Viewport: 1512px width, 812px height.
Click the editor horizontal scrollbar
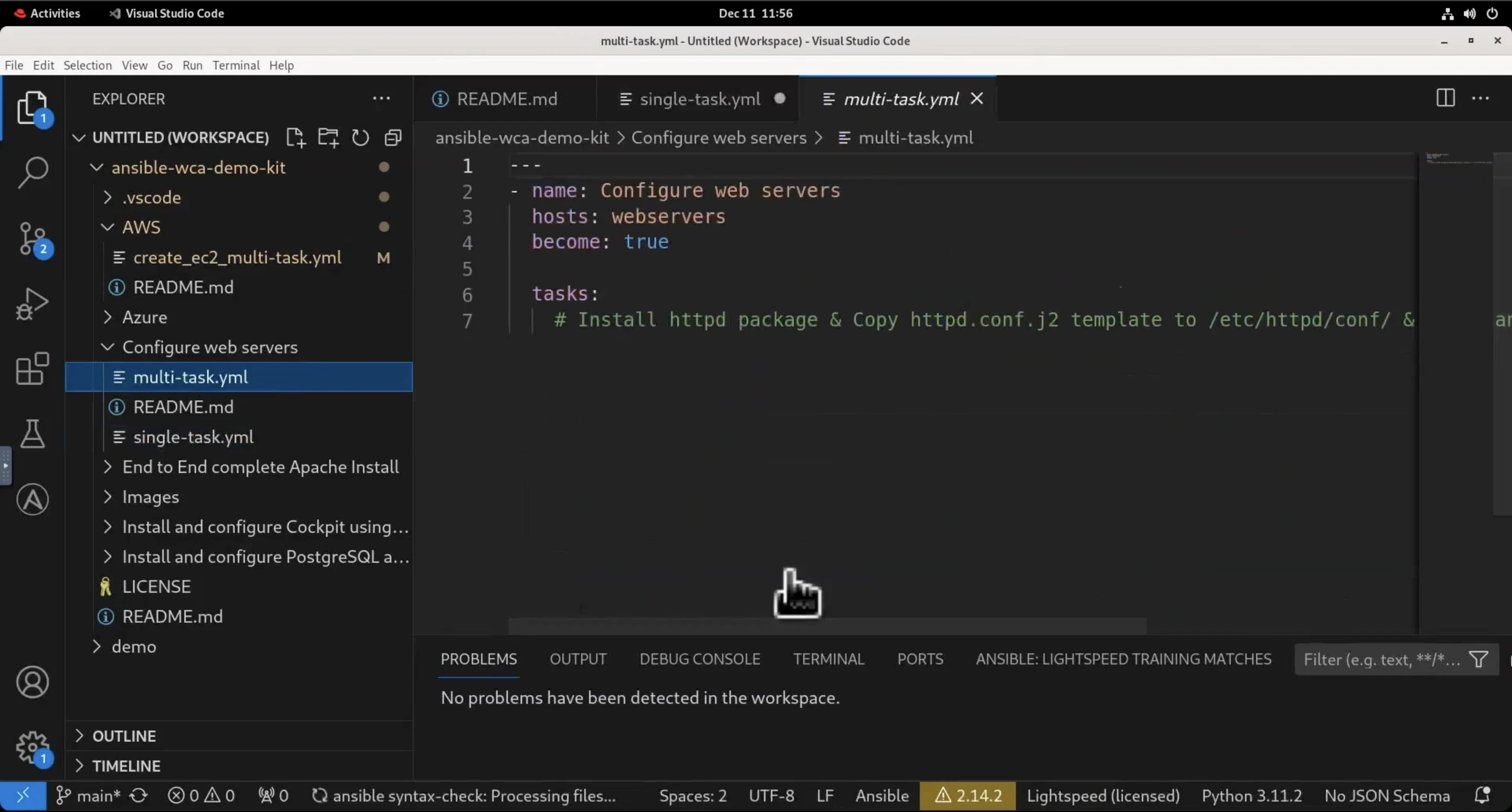827,626
